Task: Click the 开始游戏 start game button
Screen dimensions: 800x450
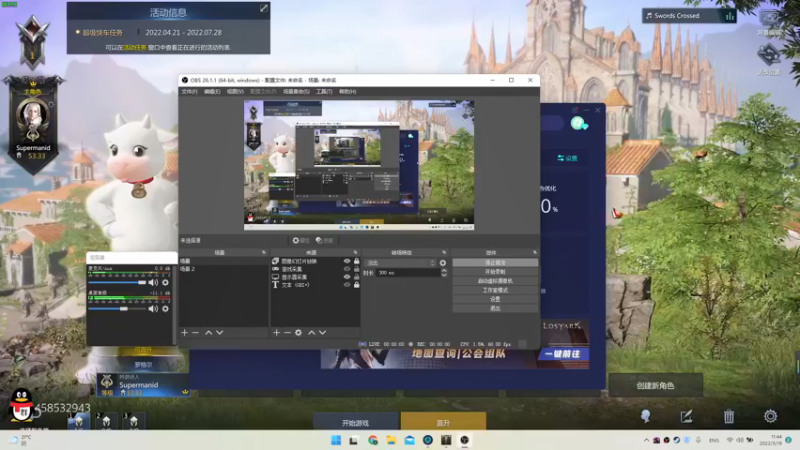Action: tap(356, 422)
